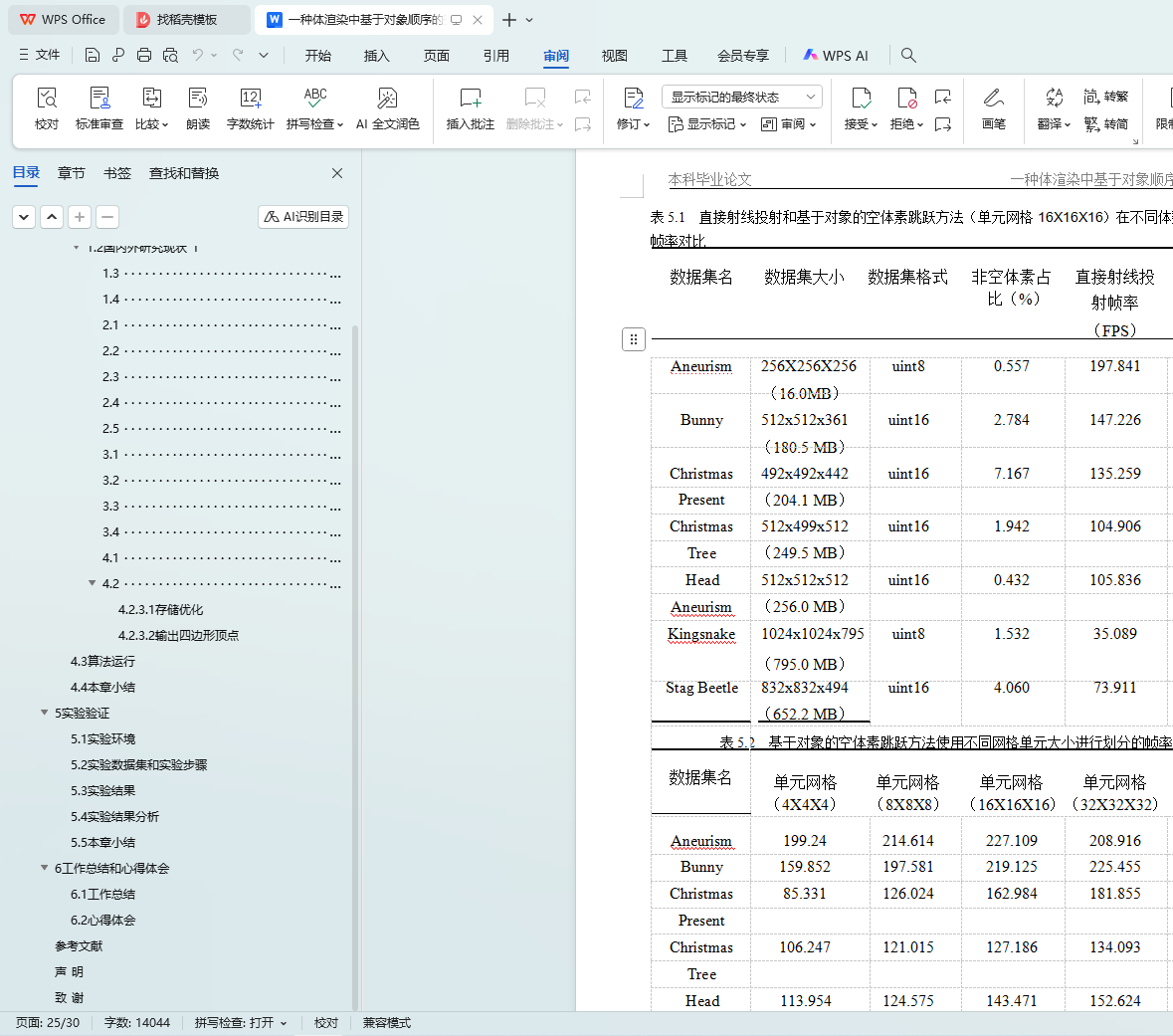Expand the quick access toolbar chevron

(x=264, y=55)
